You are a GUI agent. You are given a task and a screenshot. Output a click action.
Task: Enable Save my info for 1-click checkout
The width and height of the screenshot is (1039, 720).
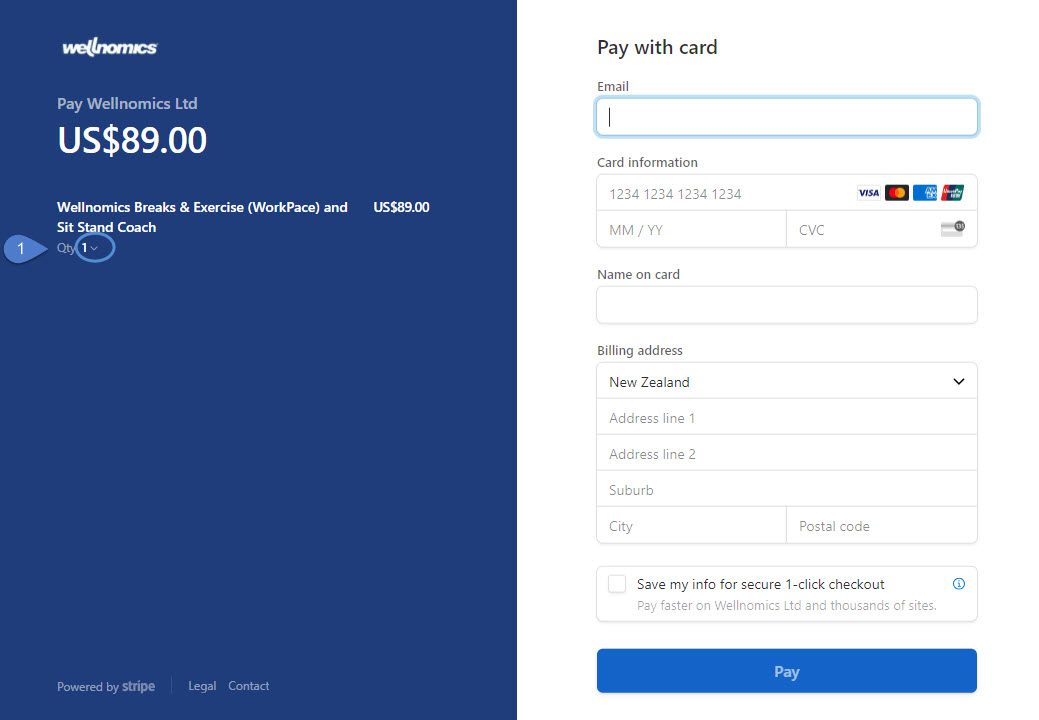pyautogui.click(x=617, y=584)
